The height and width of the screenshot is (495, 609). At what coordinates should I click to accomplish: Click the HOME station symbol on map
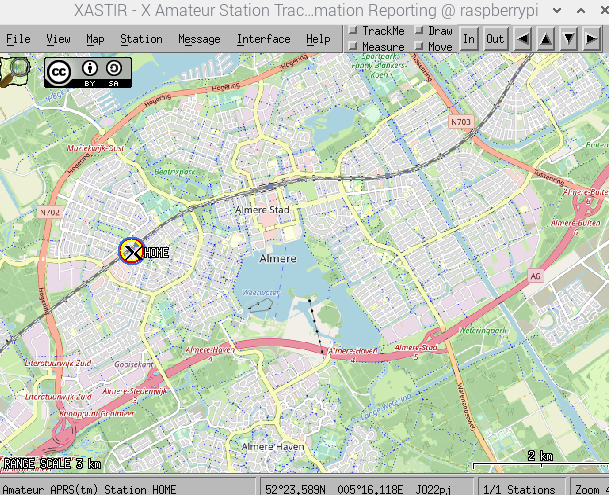tap(132, 251)
